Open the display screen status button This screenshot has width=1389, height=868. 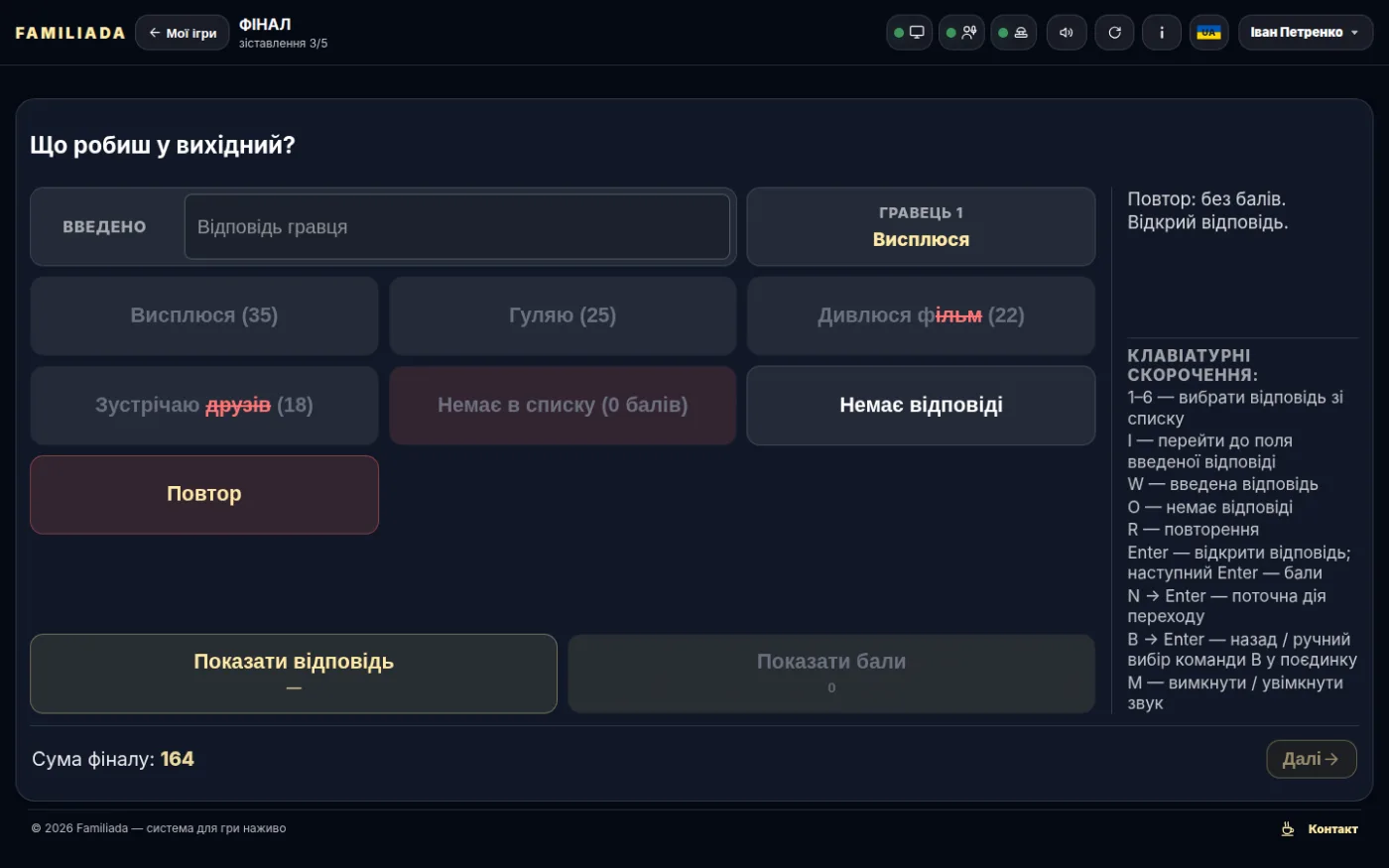[x=909, y=33]
